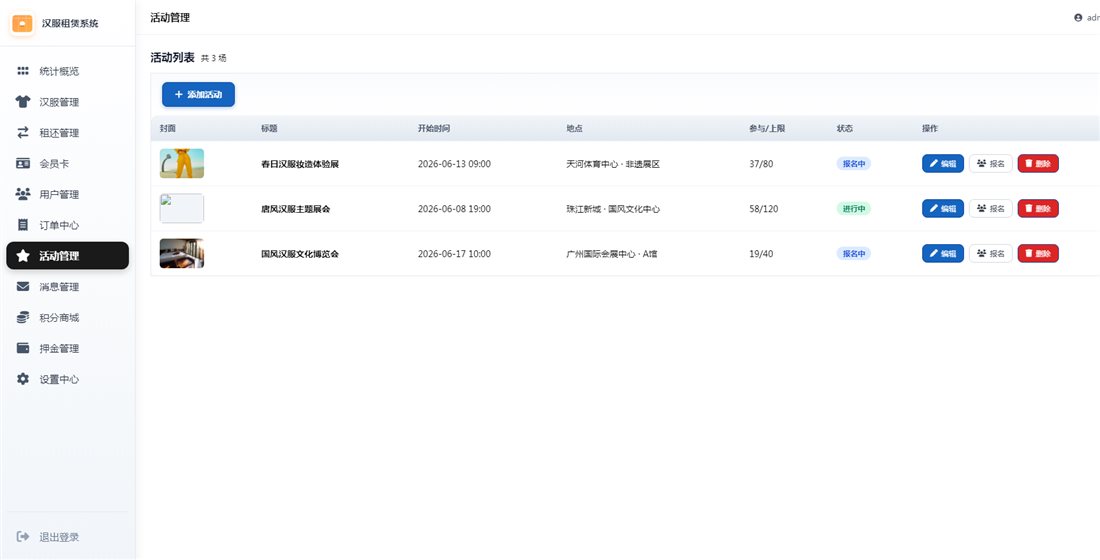This screenshot has height=560, width=1100.
Task: Click the 消息管理 envelope icon
Action: coord(23,286)
